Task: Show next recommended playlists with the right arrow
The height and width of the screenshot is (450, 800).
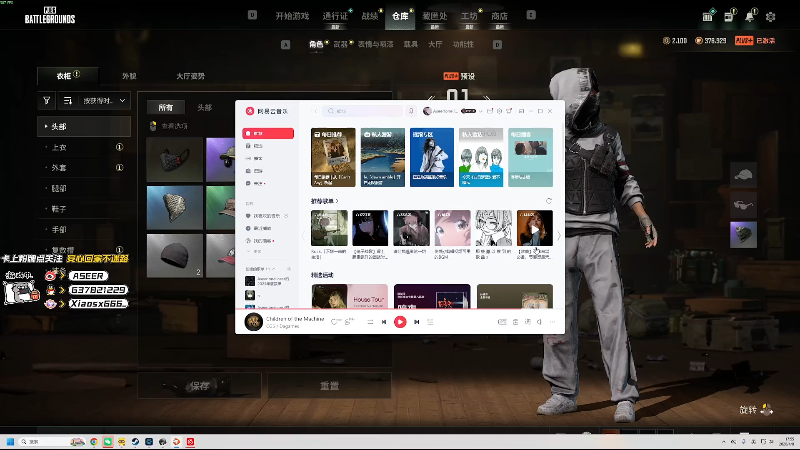Action: tap(559, 235)
